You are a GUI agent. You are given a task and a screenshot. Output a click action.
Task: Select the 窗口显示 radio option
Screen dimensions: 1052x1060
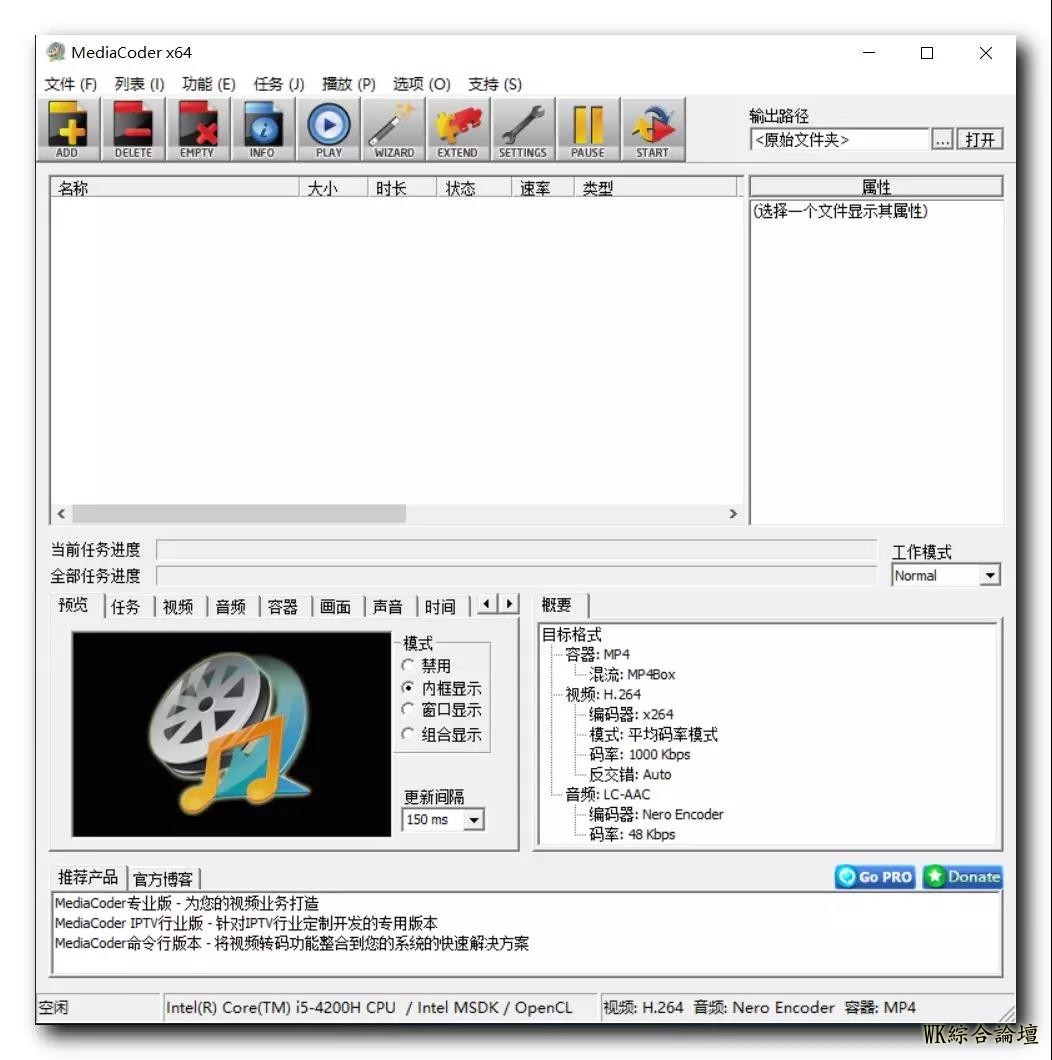[x=408, y=709]
